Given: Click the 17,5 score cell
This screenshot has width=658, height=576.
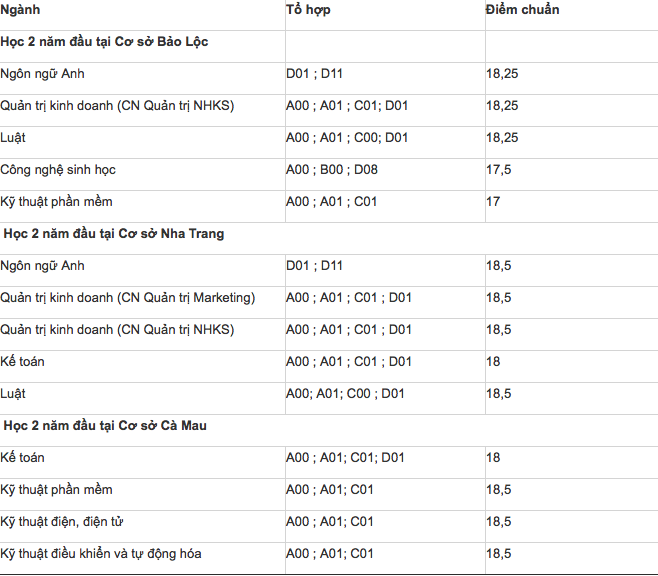Looking at the screenshot, I should click(x=499, y=170).
